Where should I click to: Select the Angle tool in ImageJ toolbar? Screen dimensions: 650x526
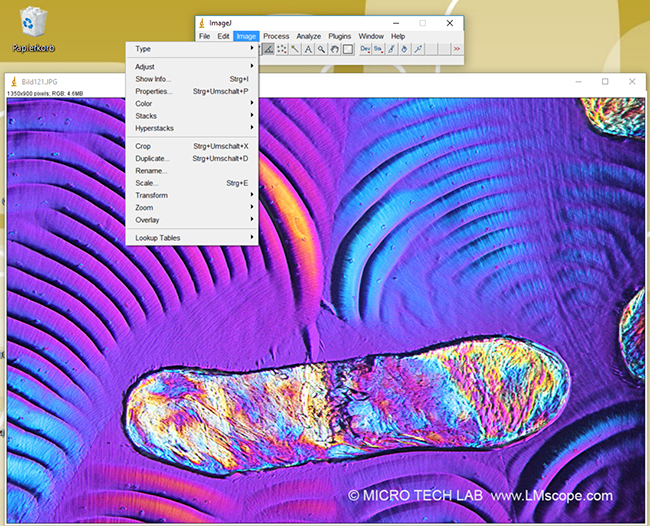click(269, 49)
